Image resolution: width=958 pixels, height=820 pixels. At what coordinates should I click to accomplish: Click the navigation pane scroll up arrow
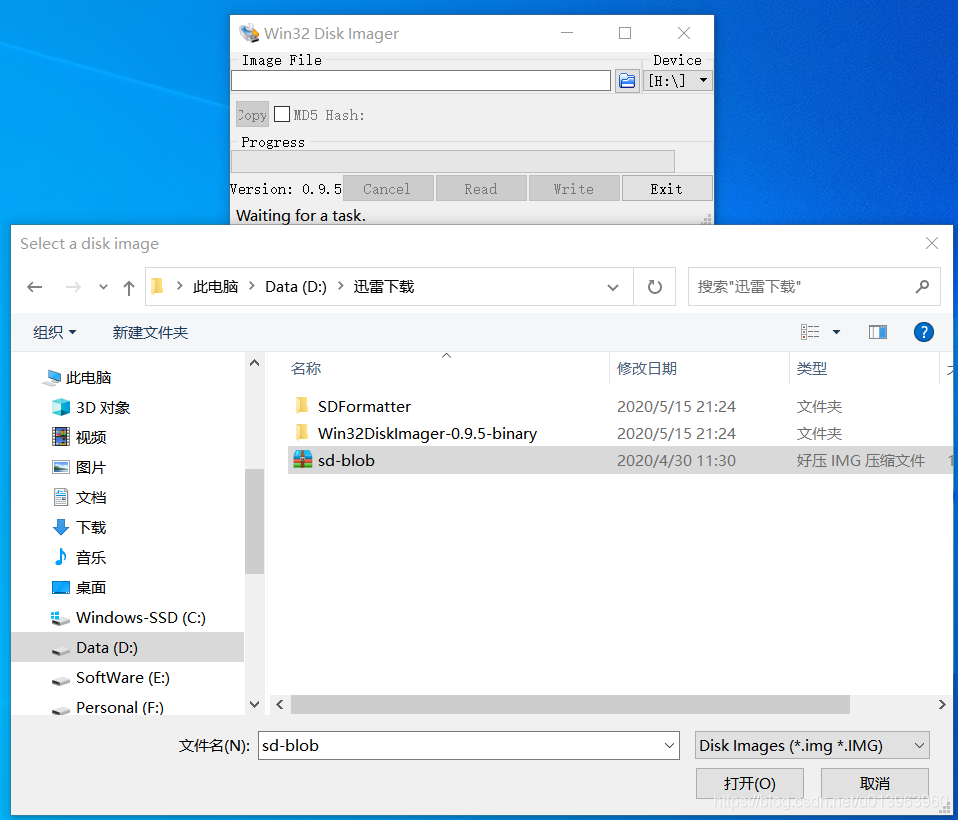pyautogui.click(x=254, y=363)
